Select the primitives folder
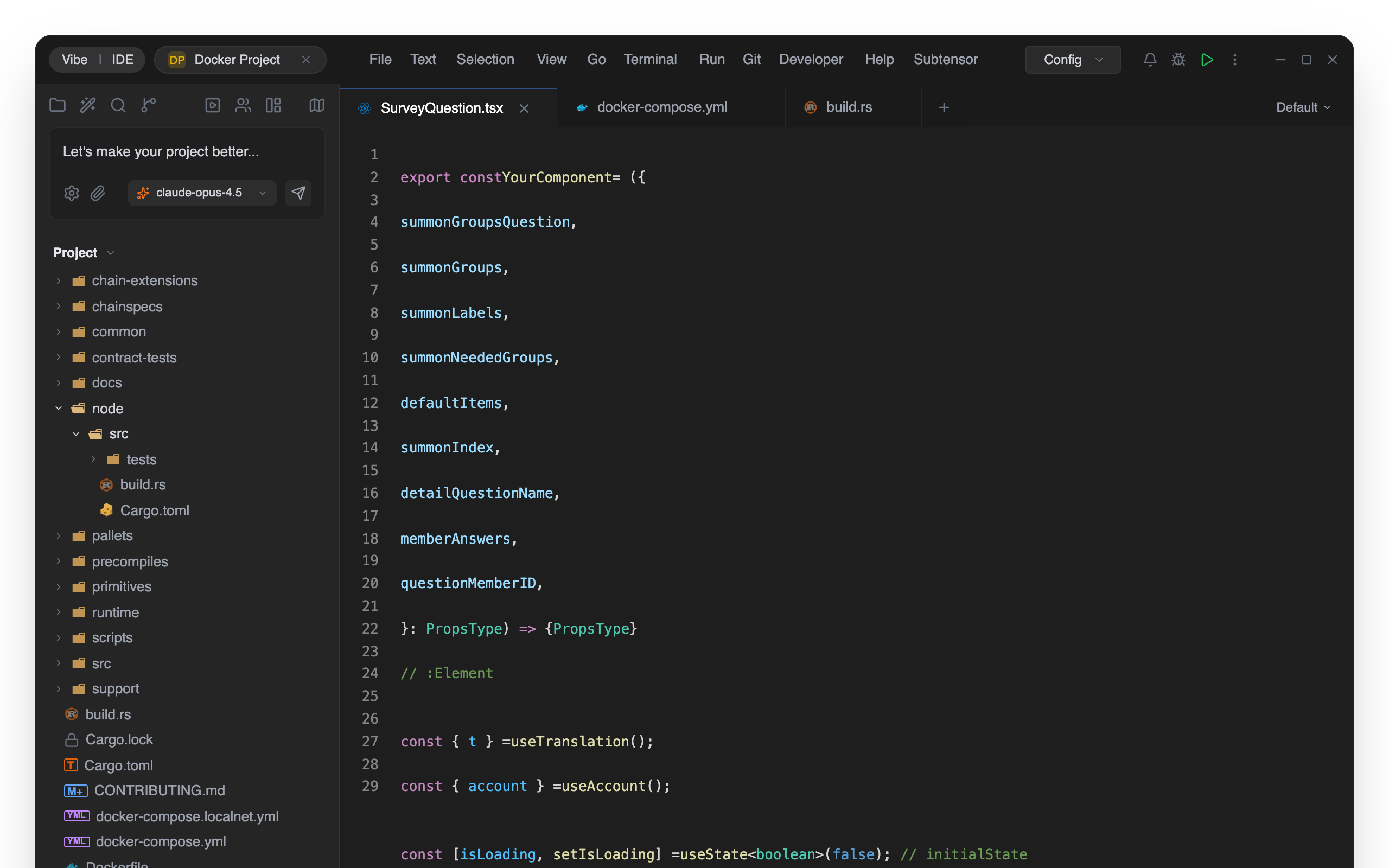The height and width of the screenshot is (868, 1389). tap(122, 586)
